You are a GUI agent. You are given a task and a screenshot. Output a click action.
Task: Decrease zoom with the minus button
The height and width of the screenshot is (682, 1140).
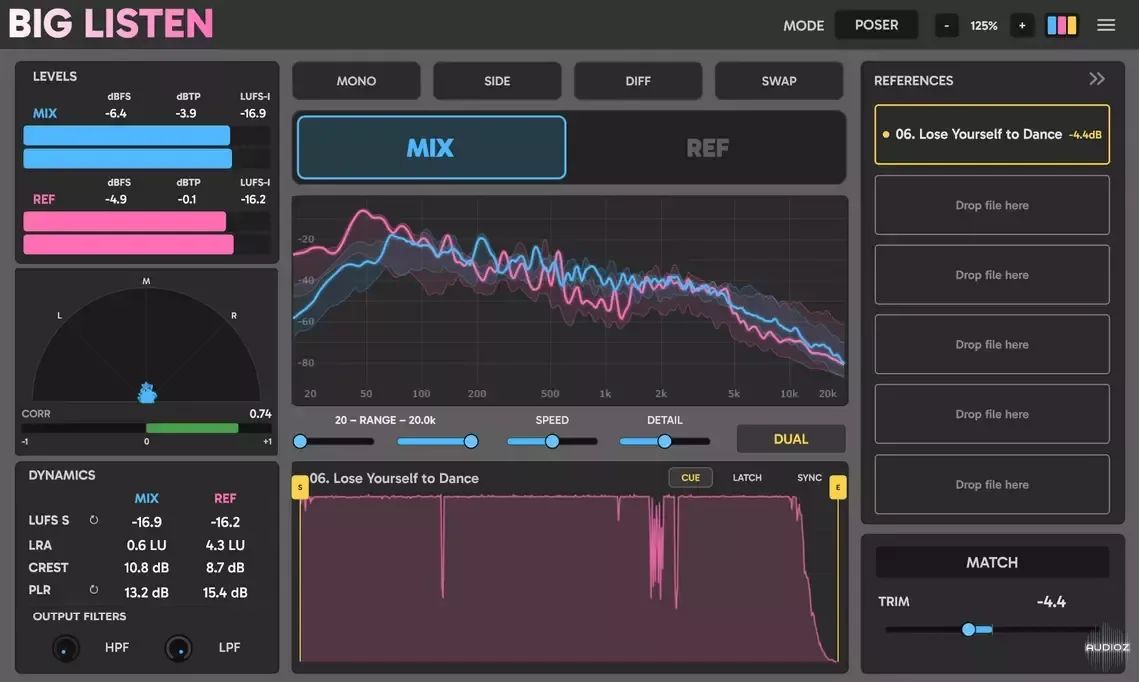946,25
